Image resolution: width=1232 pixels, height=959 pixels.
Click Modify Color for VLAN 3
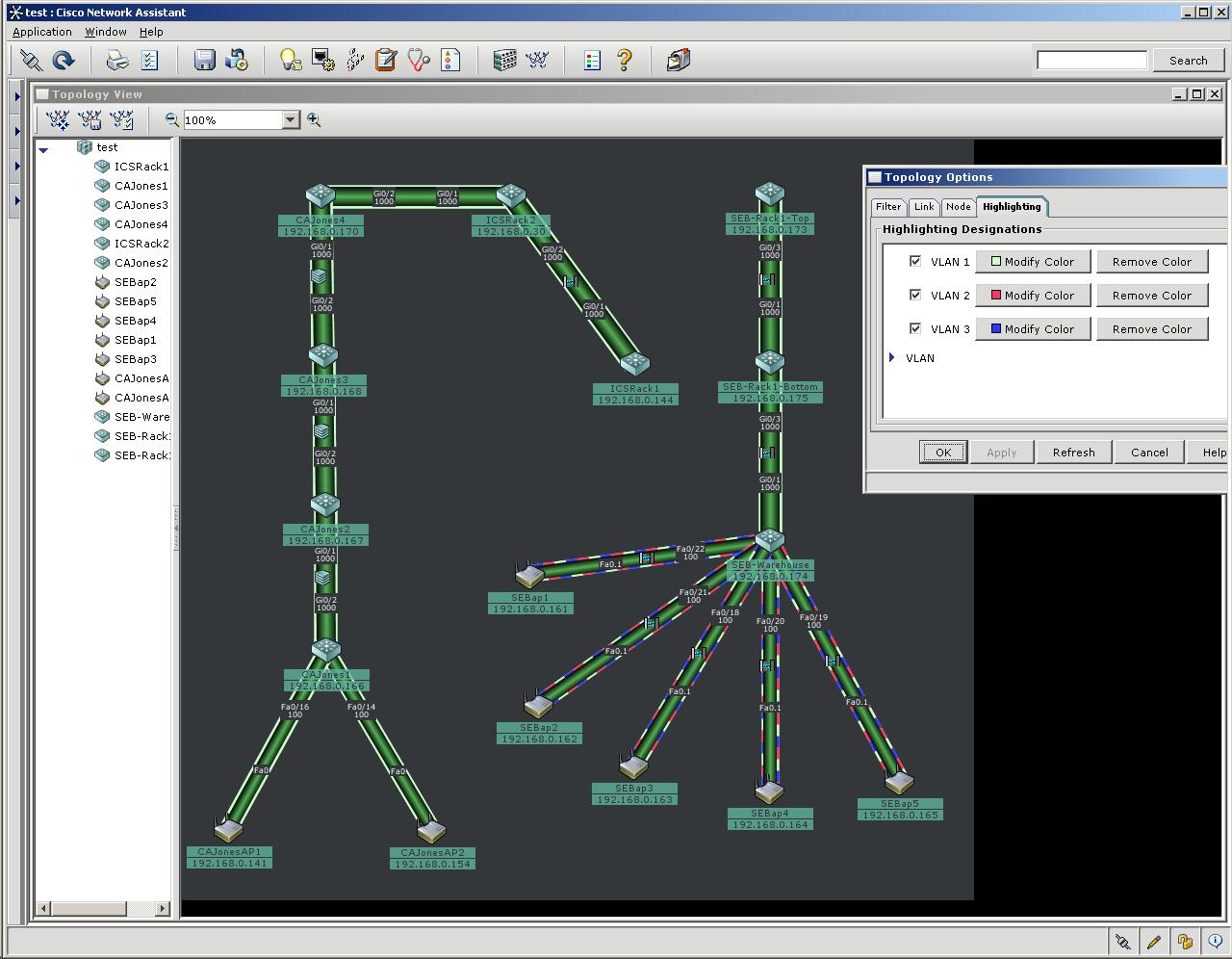[1033, 329]
